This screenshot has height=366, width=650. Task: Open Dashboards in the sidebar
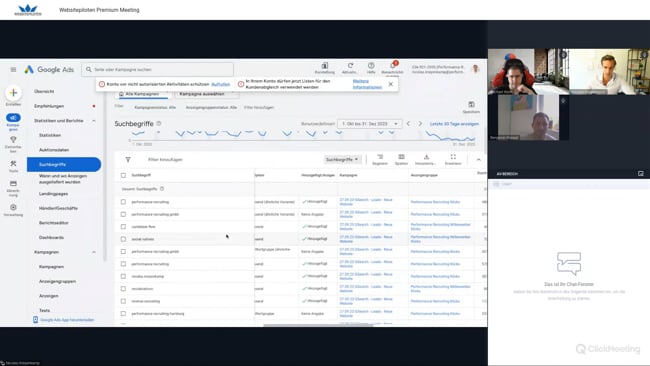coord(51,238)
